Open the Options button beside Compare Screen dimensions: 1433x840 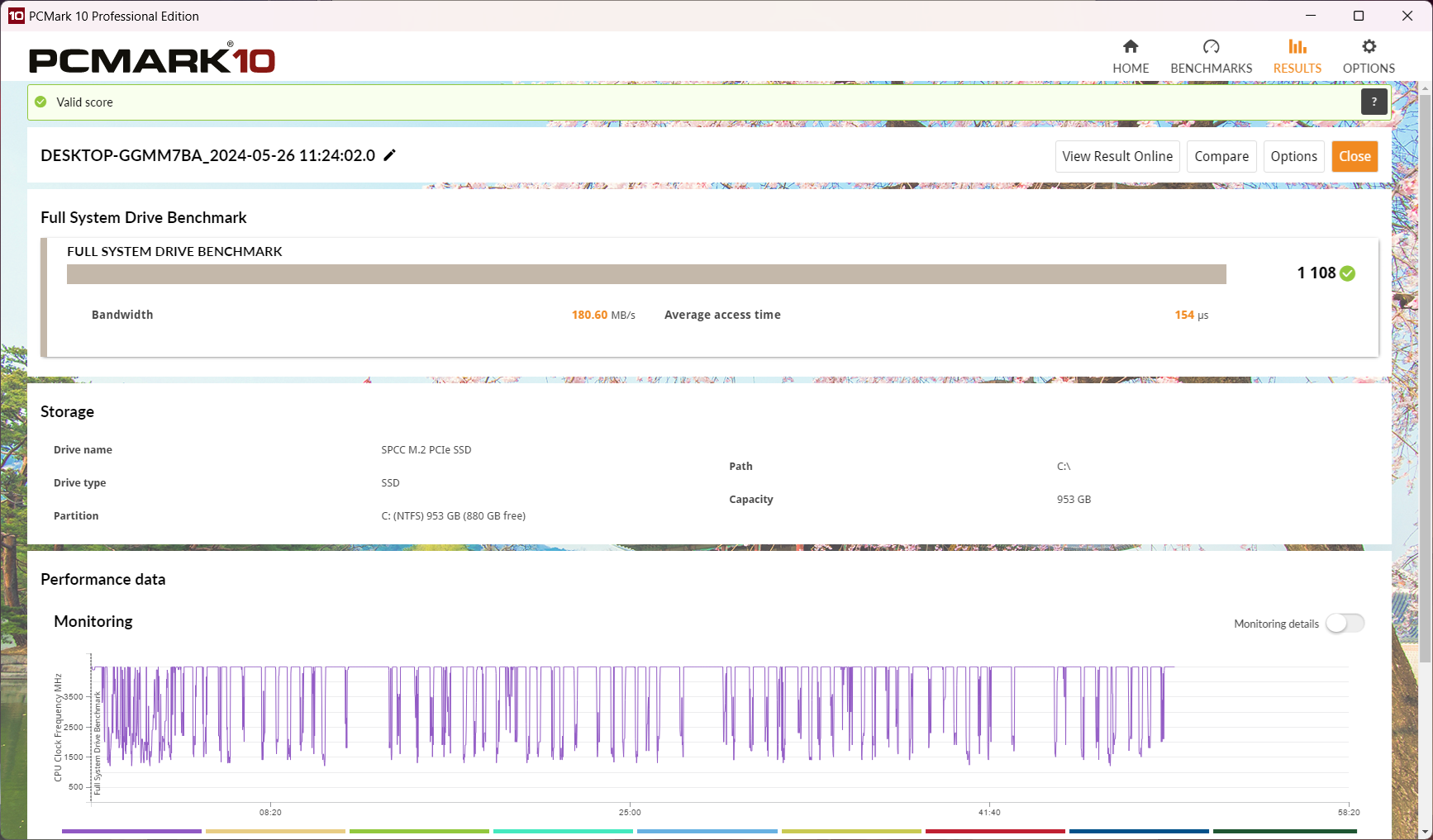pyautogui.click(x=1294, y=156)
